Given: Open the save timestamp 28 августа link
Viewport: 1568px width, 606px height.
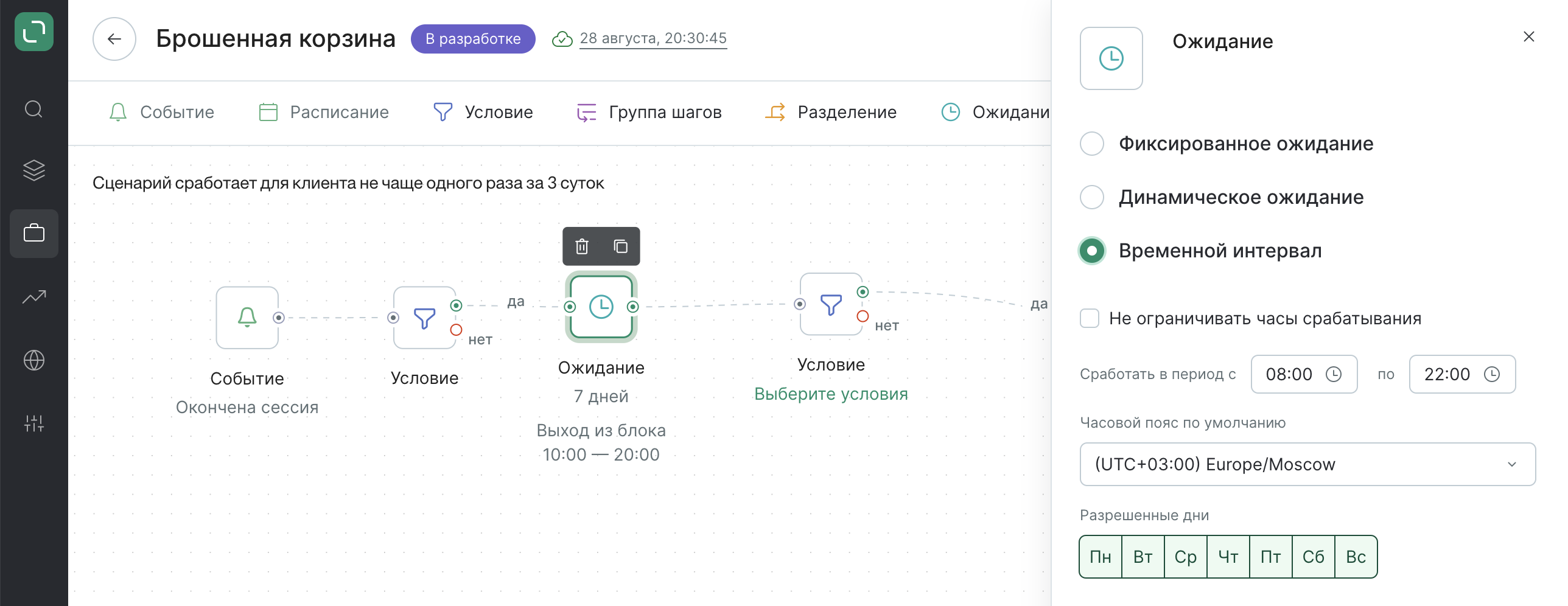Looking at the screenshot, I should 653,38.
